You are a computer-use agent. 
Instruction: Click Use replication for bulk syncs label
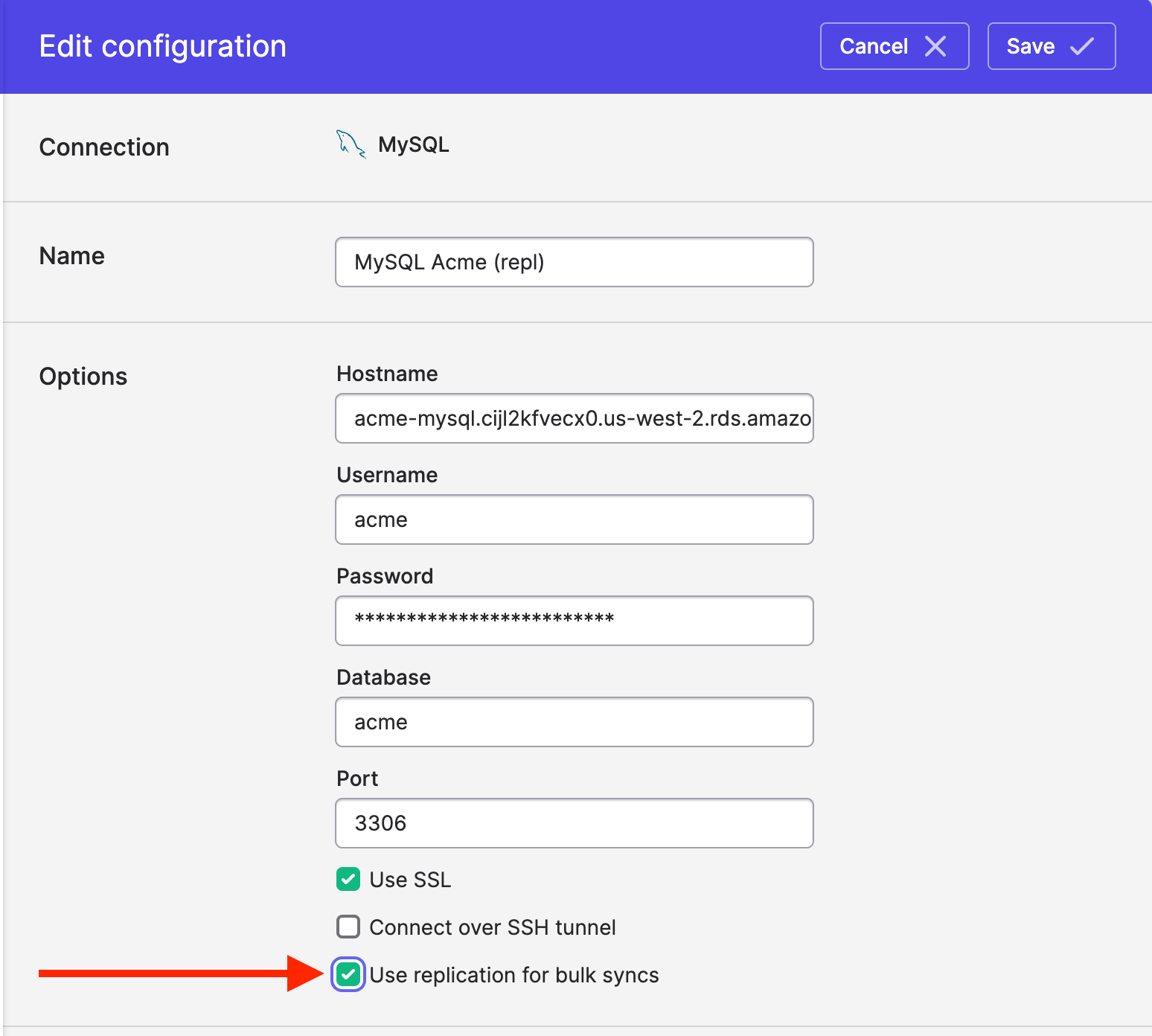pyautogui.click(x=514, y=975)
